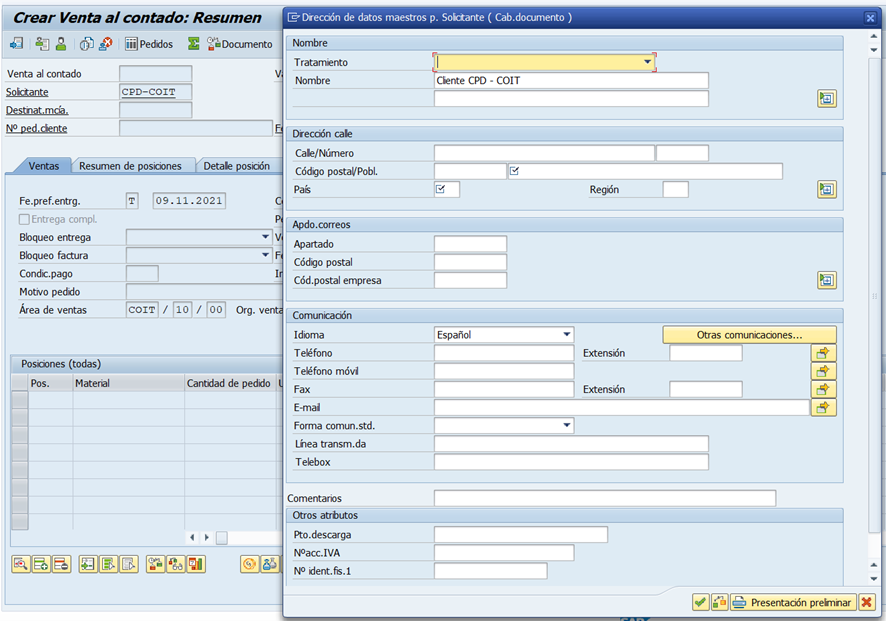
Task: Click the flask configuration icon below table
Action: click(270, 563)
